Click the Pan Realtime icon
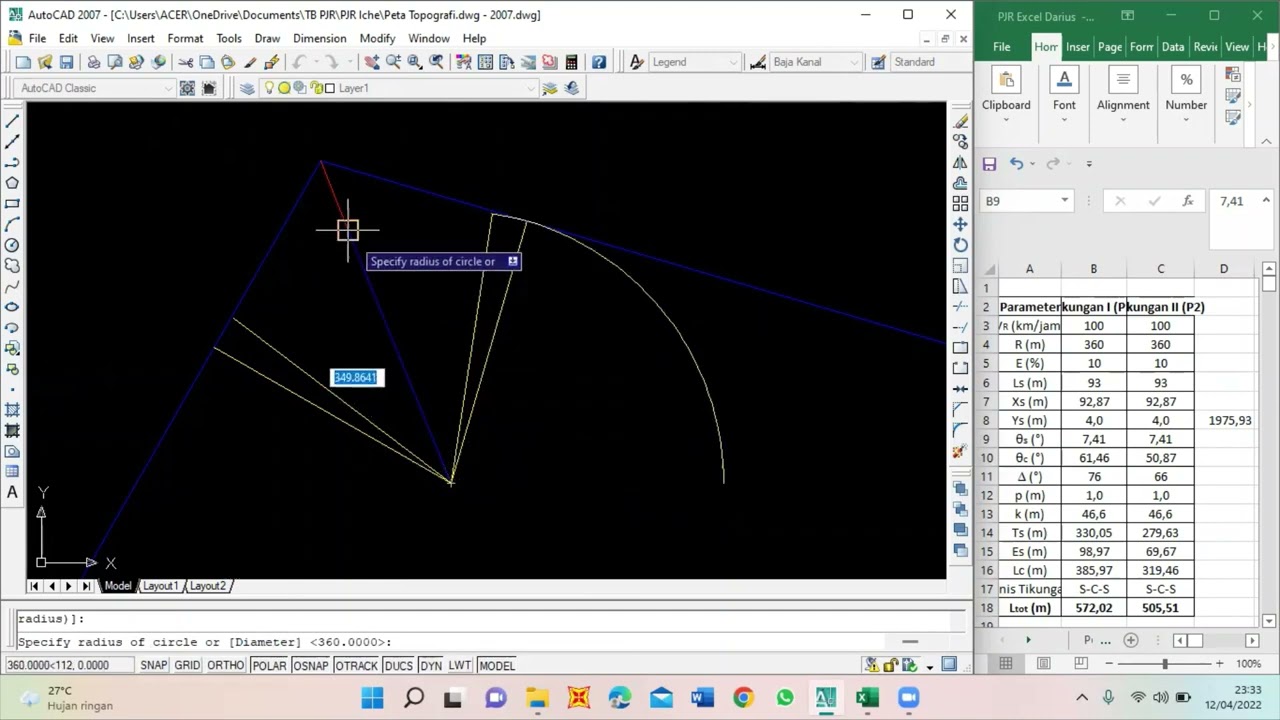Viewport: 1280px width, 720px height. click(x=371, y=62)
